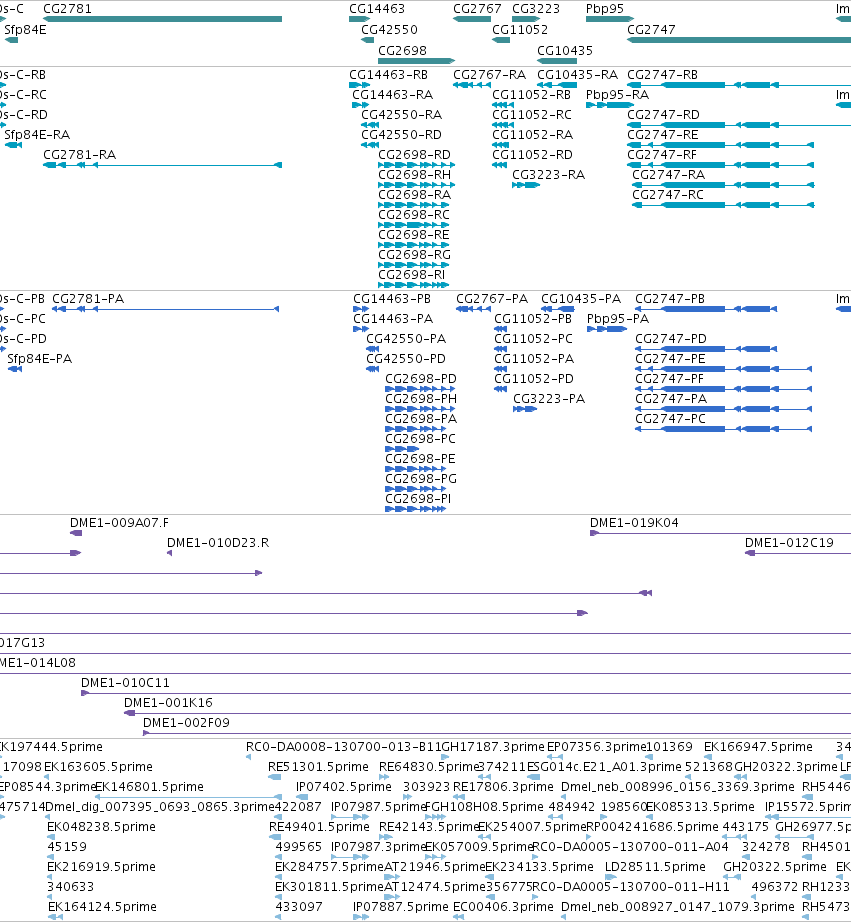The height and width of the screenshot is (922, 851).
Task: Select EST GH20322.5prime
Action: tap(774, 867)
